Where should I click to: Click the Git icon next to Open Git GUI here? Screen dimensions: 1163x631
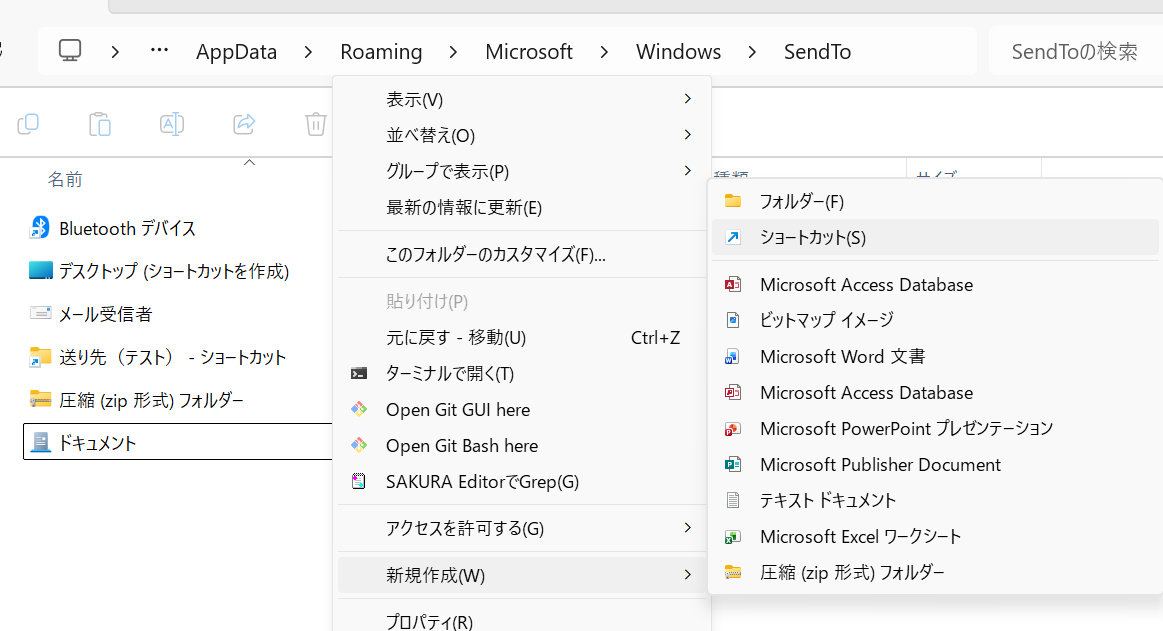pyautogui.click(x=359, y=409)
